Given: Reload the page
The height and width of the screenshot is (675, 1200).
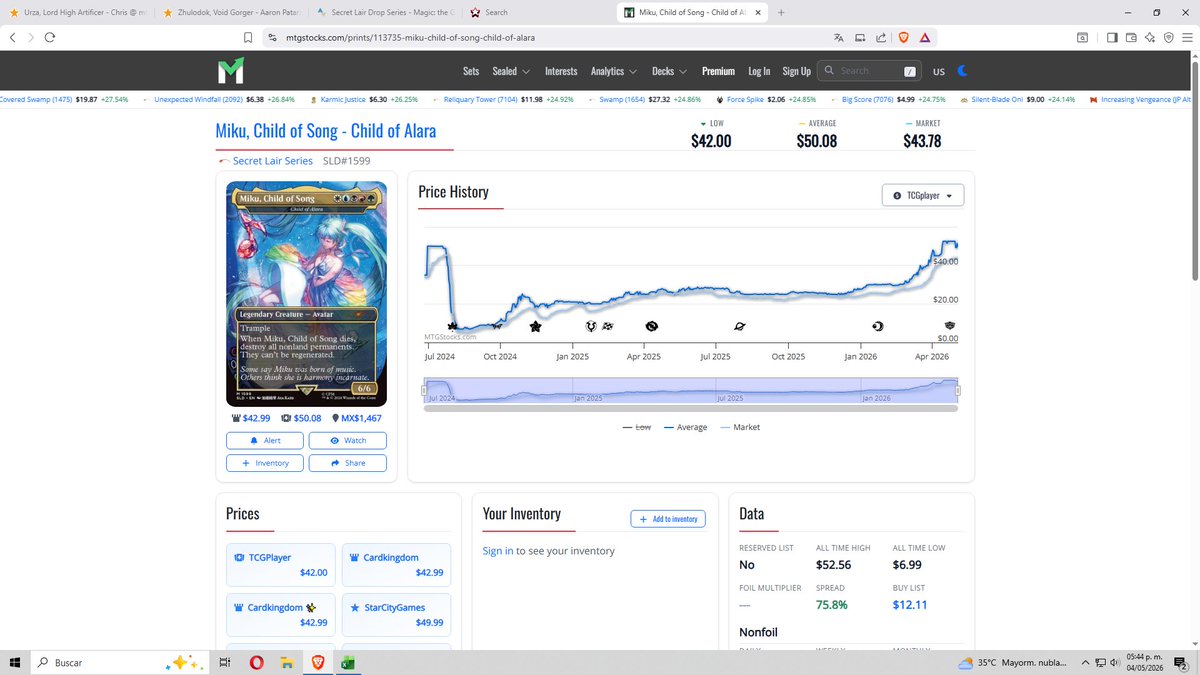Looking at the screenshot, I should coord(50,37).
